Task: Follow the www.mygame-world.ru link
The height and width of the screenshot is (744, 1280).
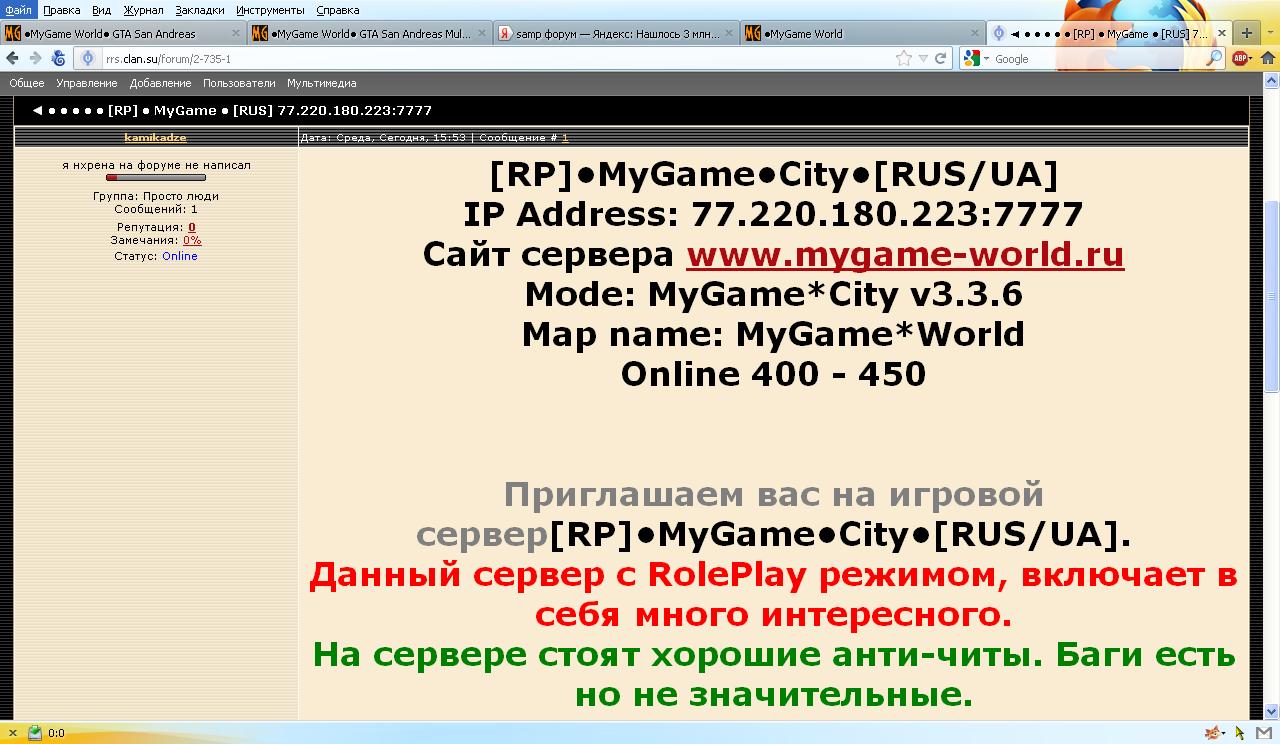Action: pyautogui.click(x=905, y=254)
